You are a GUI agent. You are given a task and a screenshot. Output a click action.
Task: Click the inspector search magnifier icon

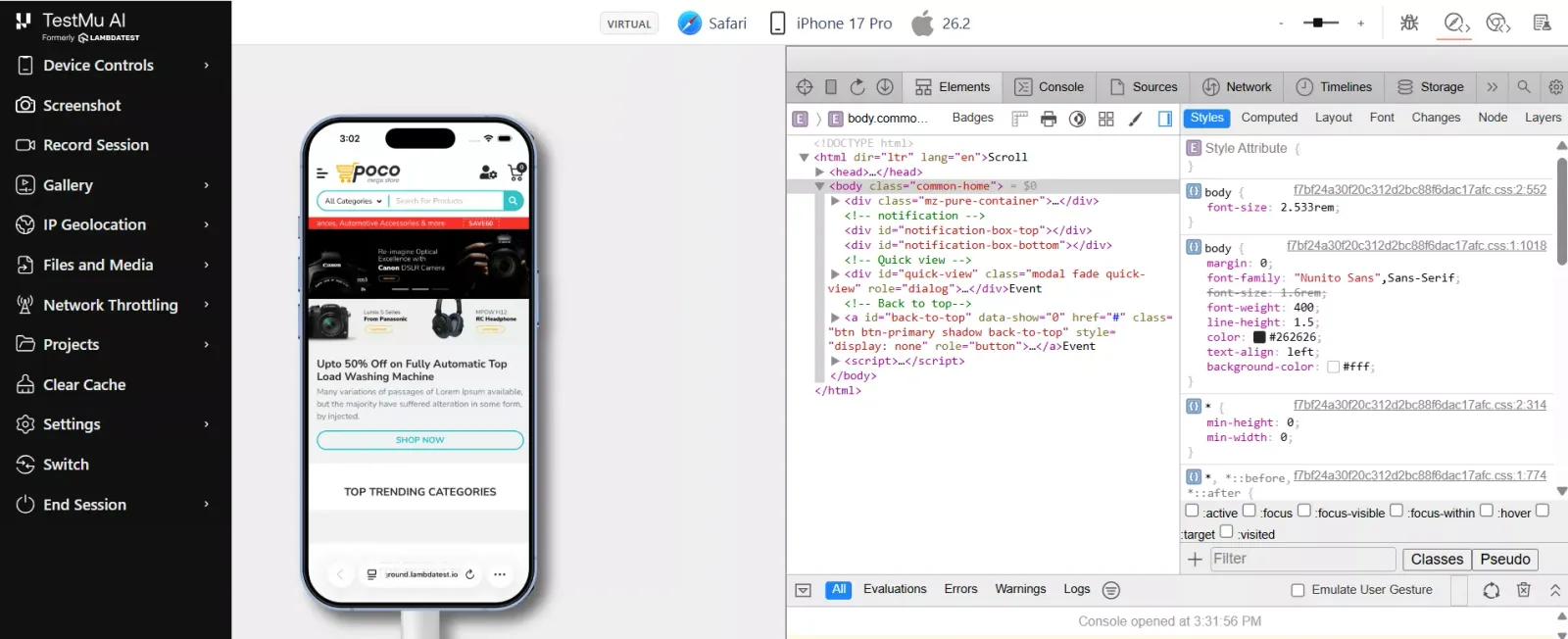(1524, 87)
